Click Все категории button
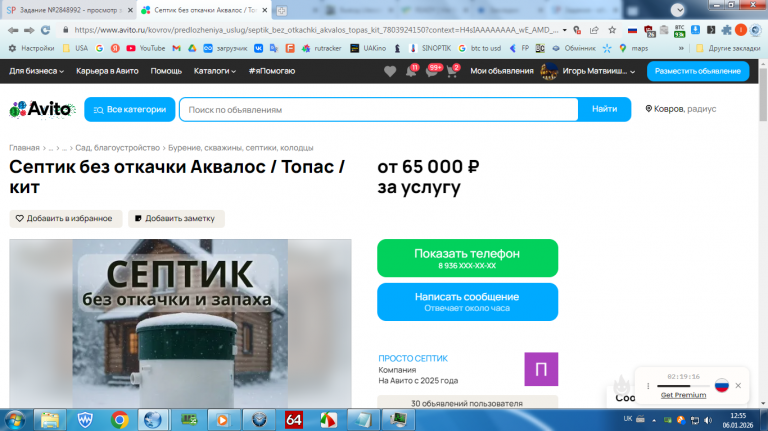 130,110
